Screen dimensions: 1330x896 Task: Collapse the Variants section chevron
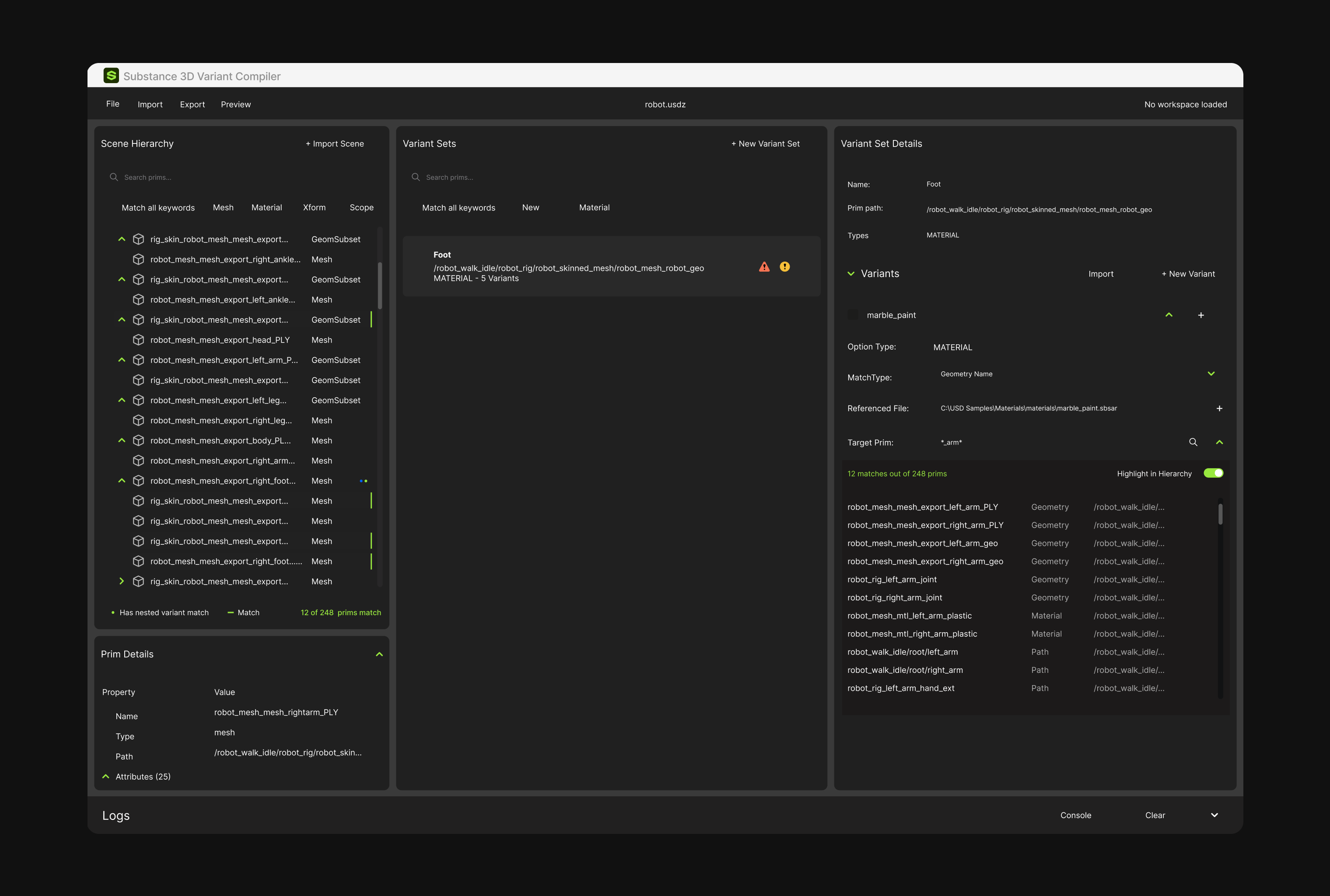pos(850,274)
